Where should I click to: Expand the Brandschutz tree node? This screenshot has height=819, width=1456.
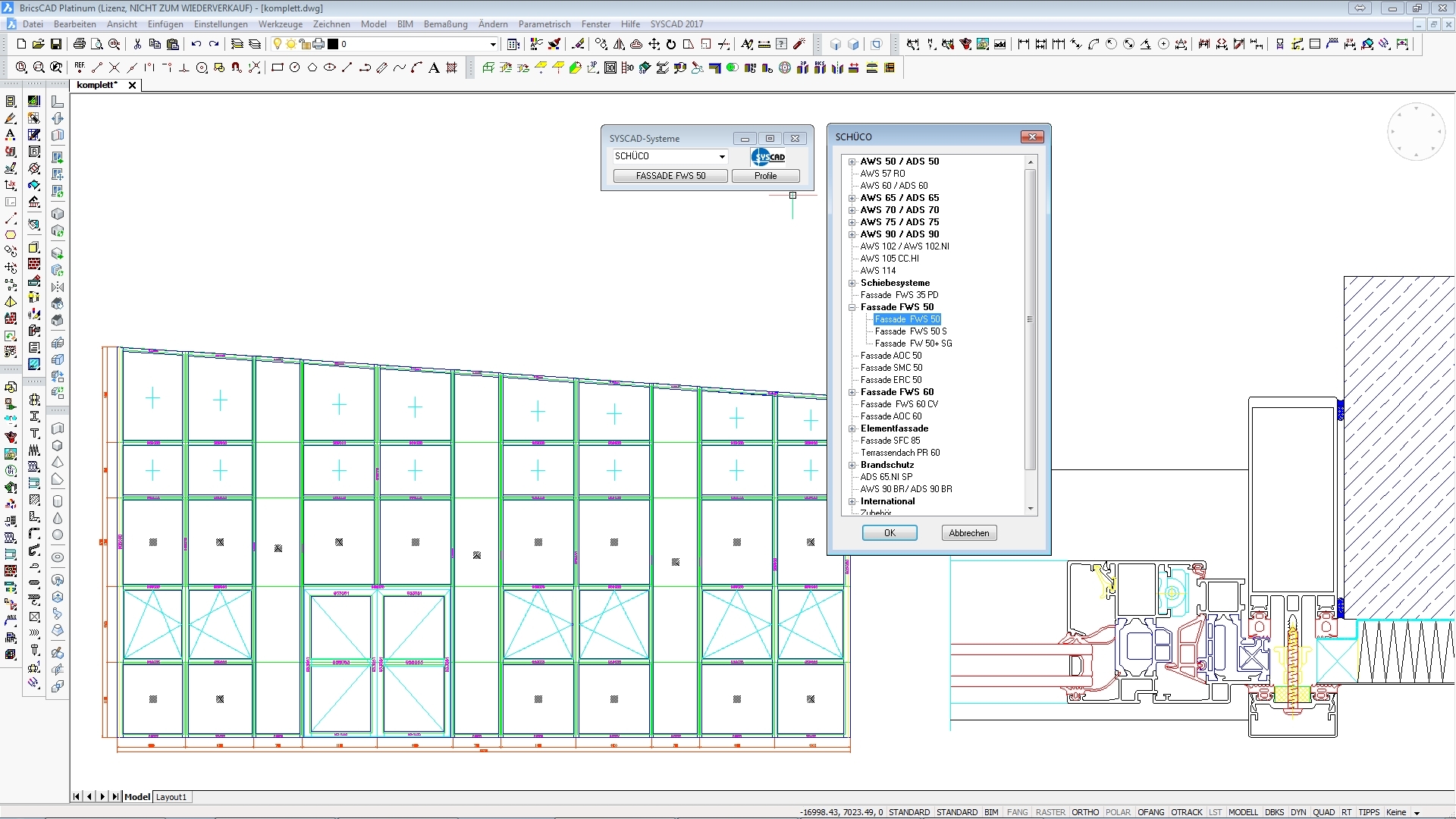pos(852,465)
